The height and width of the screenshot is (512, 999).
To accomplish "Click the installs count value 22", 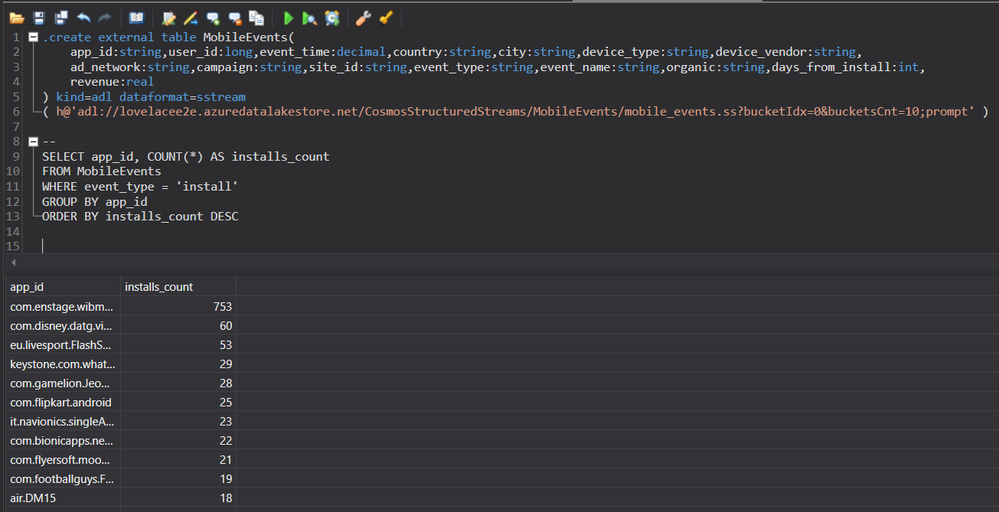I will (x=226, y=440).
